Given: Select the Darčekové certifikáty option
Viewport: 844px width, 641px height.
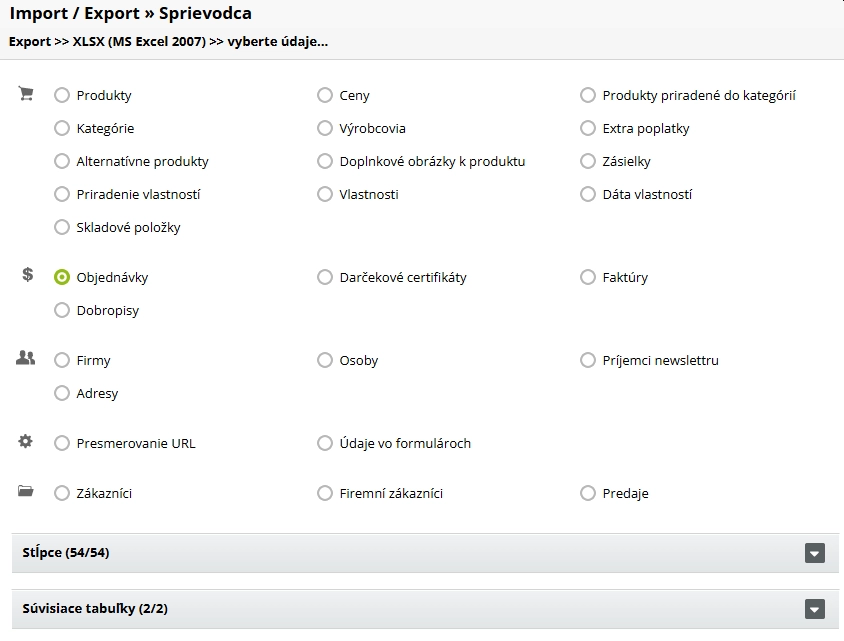Looking at the screenshot, I should pyautogui.click(x=325, y=277).
